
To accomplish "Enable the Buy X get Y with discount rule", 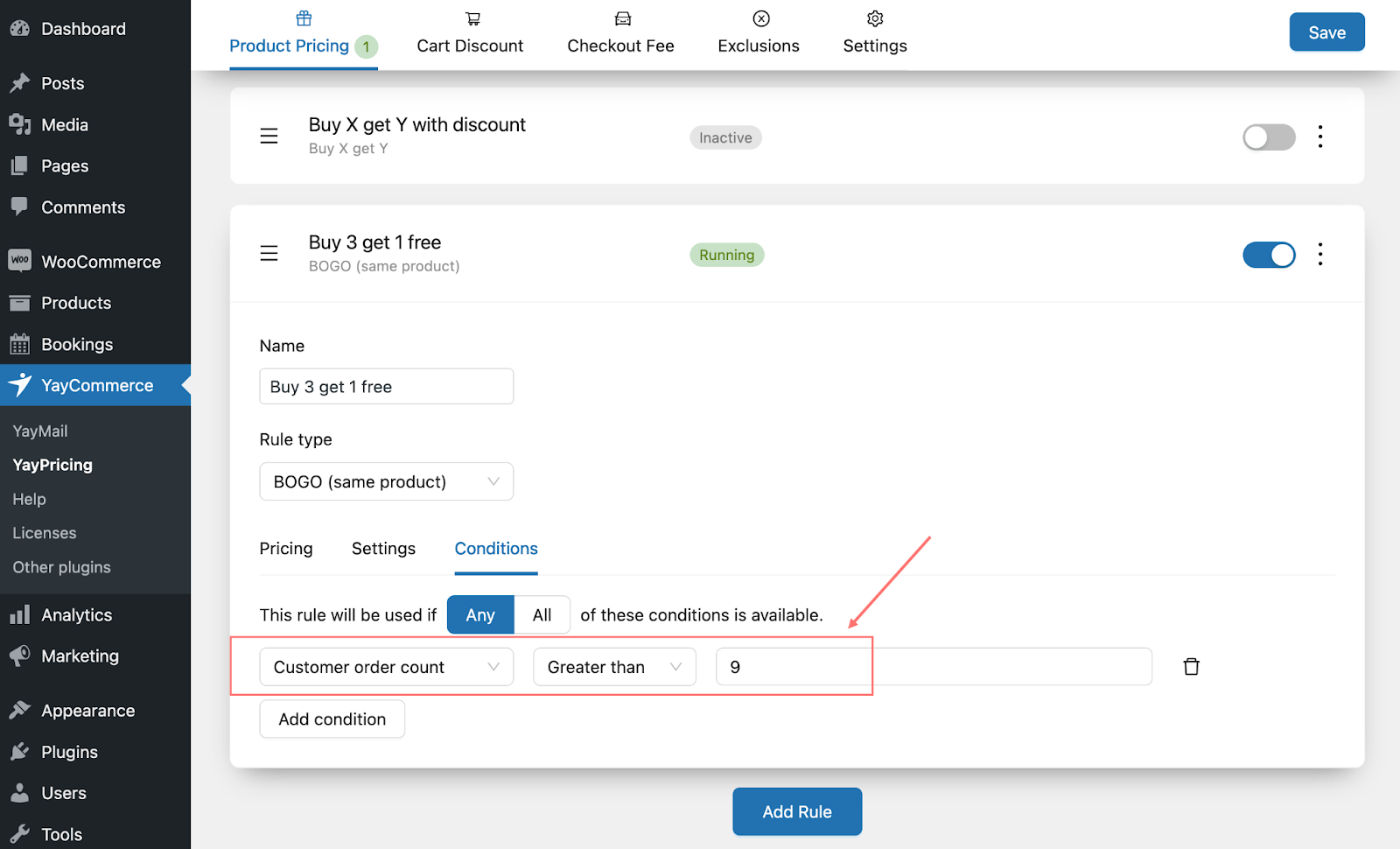I will pos(1269,137).
